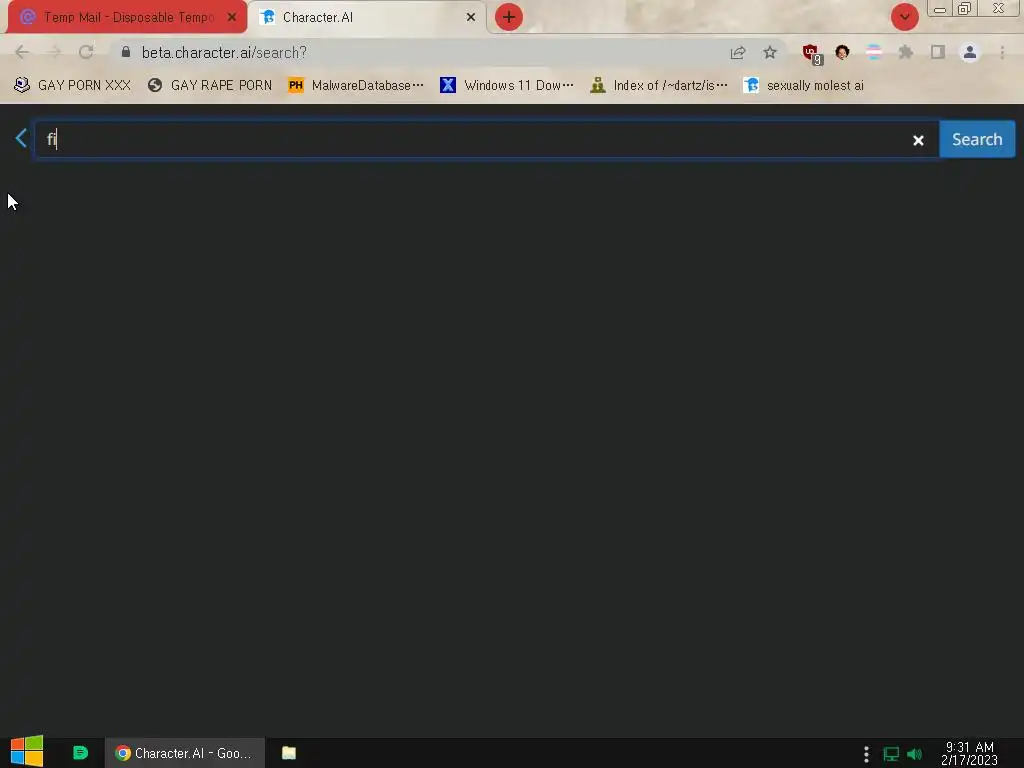Go back with the blue chevron arrow
The width and height of the screenshot is (1024, 768).
click(21, 138)
